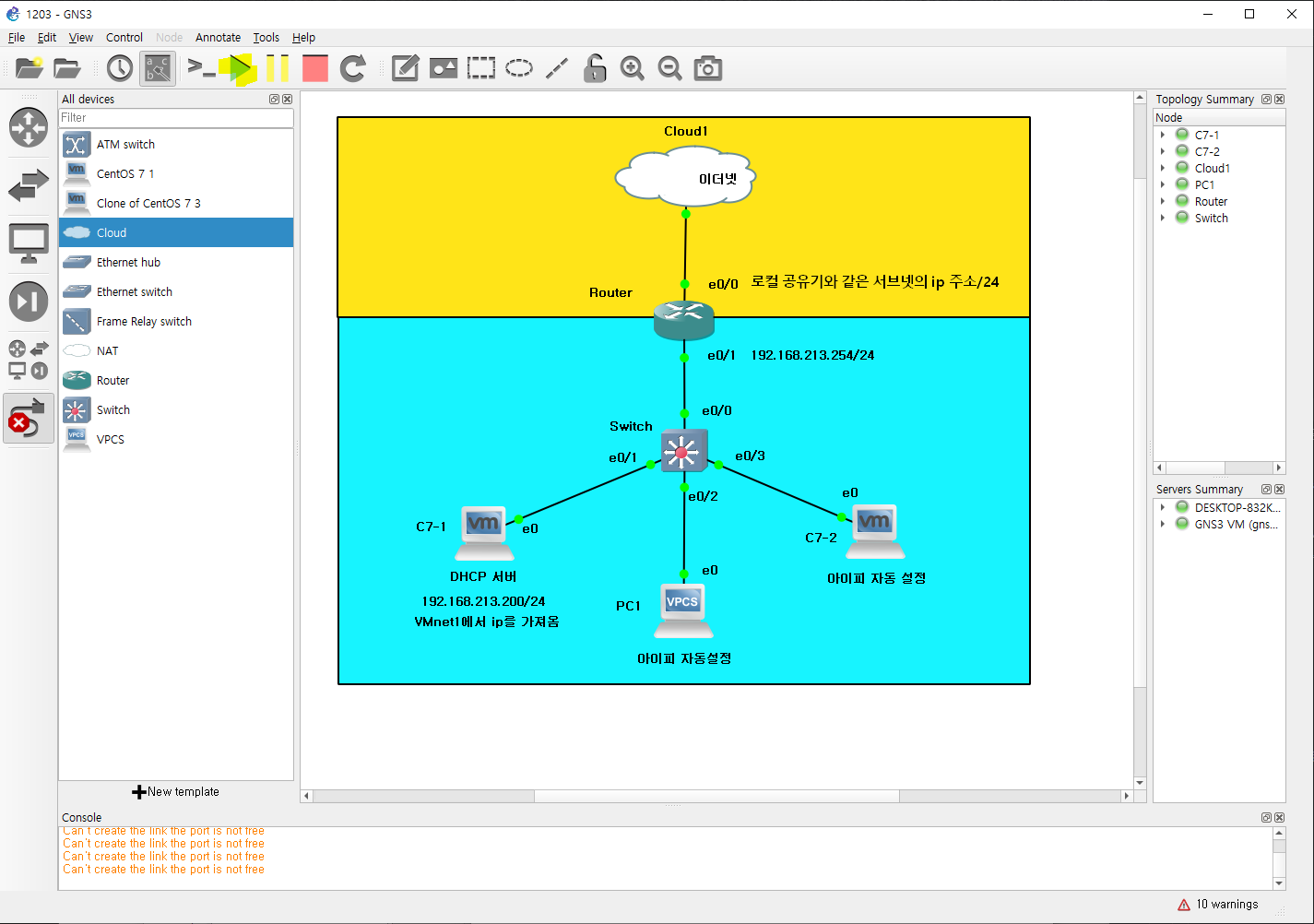Select the Draw a rectangle tool
The height and width of the screenshot is (924, 1314).
click(481, 68)
